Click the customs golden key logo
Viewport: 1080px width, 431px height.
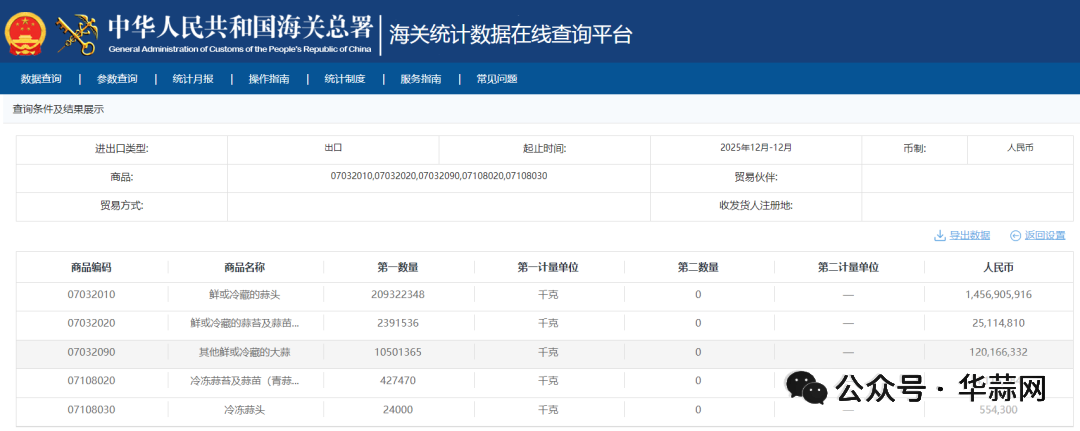77,33
